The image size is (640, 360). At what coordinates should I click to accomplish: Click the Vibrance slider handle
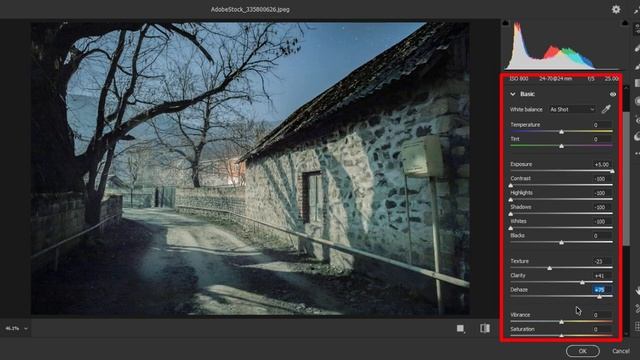(x=562, y=322)
